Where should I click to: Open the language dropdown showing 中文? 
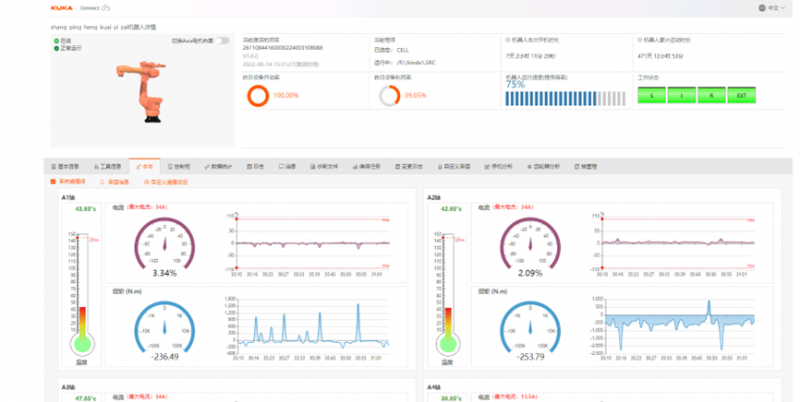775,6
